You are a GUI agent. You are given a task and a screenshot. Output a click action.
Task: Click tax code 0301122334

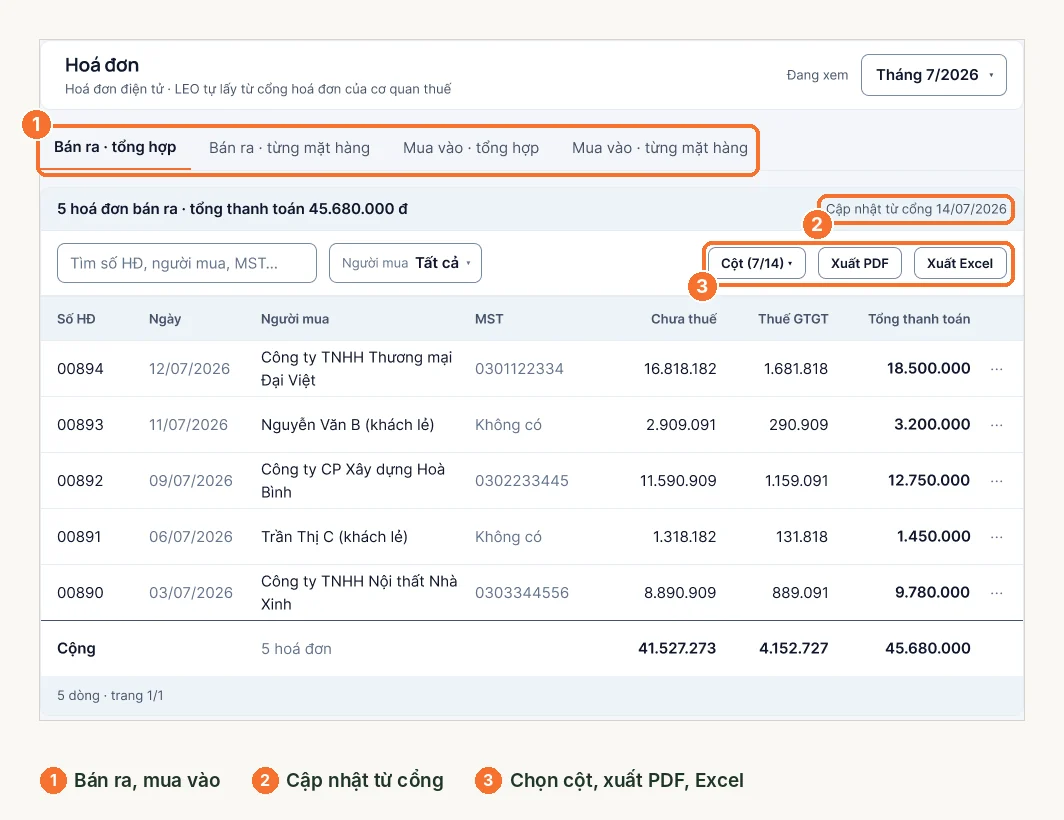tap(519, 369)
